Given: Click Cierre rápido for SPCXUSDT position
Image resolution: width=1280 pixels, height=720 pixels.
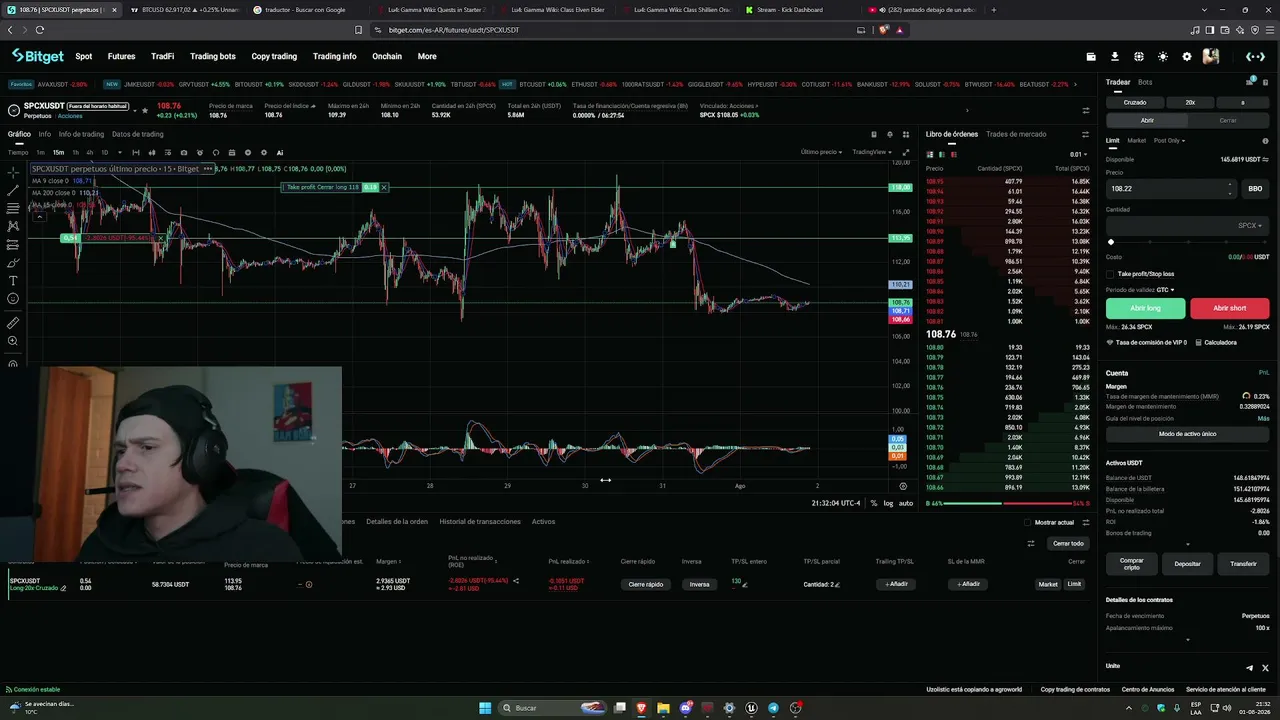Looking at the screenshot, I should coord(646,584).
